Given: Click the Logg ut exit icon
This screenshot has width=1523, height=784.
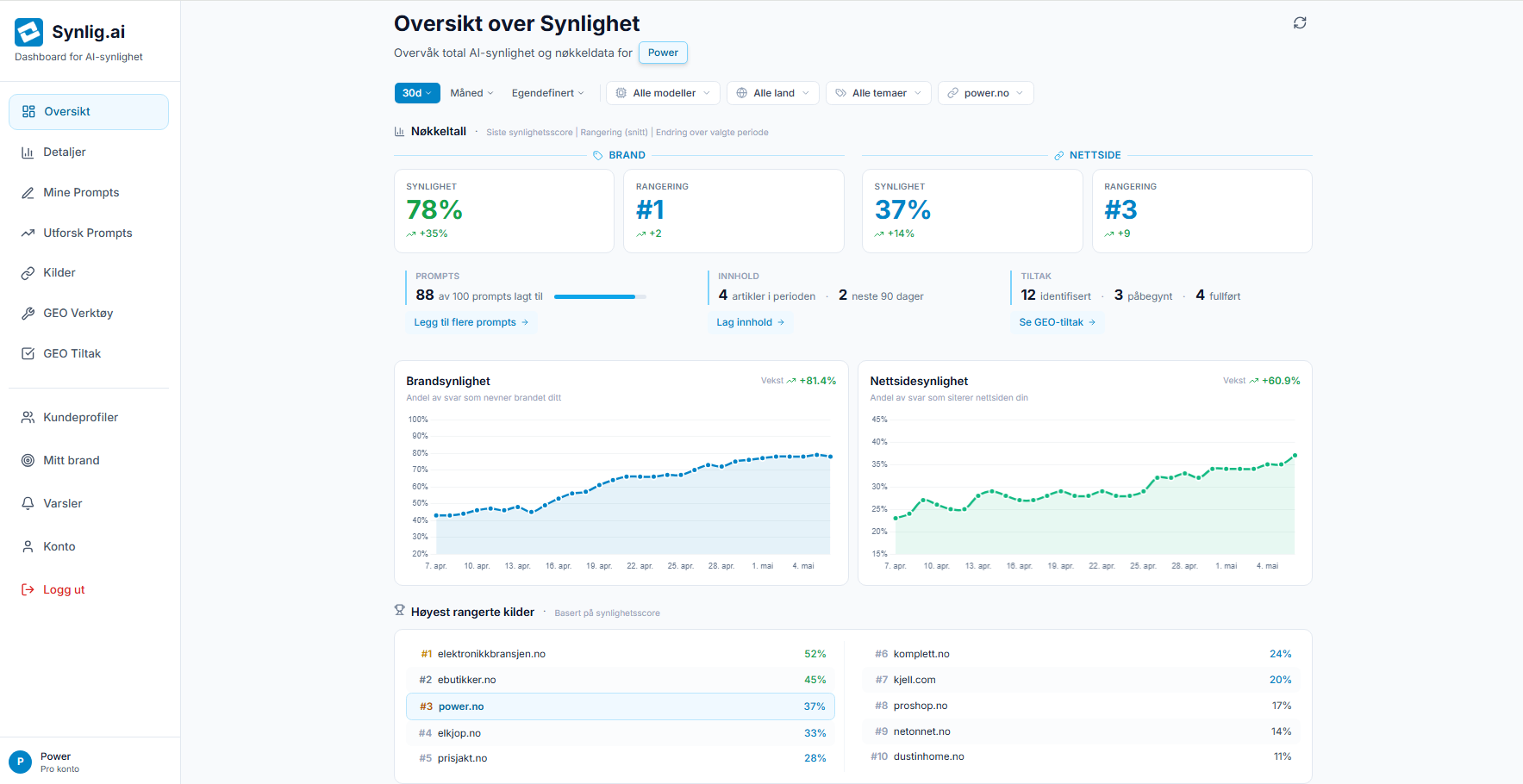Looking at the screenshot, I should 28,590.
